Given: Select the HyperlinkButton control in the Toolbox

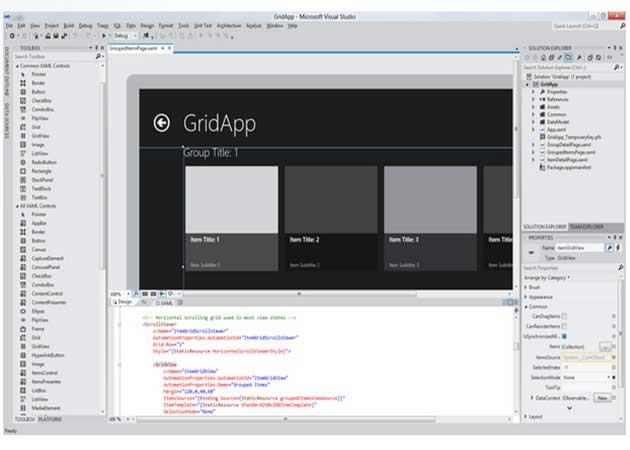Looking at the screenshot, I should [x=48, y=355].
